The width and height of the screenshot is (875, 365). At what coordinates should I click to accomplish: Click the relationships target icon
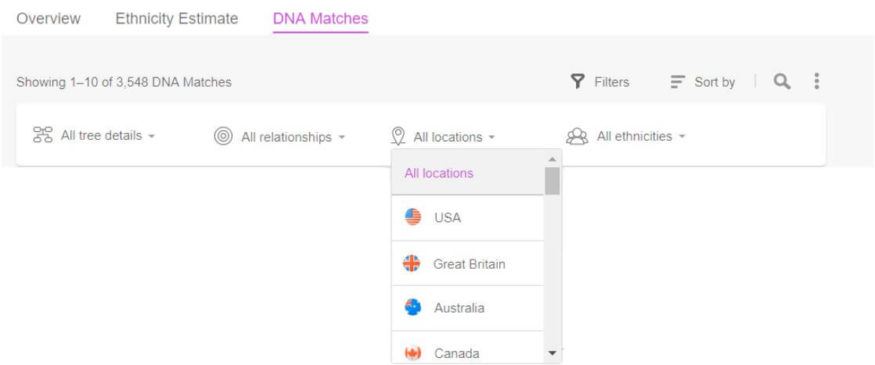223,136
